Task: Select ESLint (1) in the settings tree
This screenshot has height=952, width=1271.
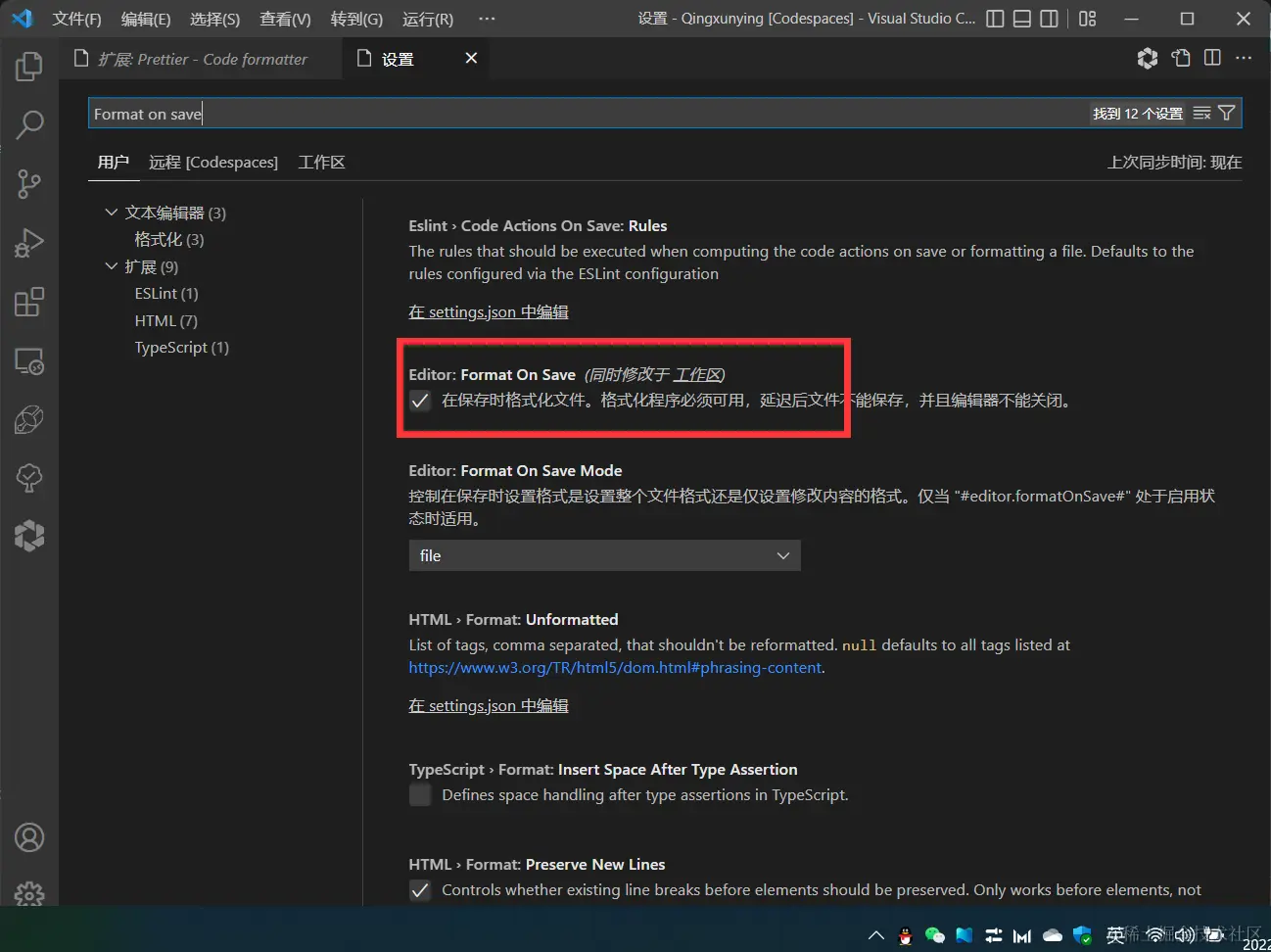Action: coord(166,294)
